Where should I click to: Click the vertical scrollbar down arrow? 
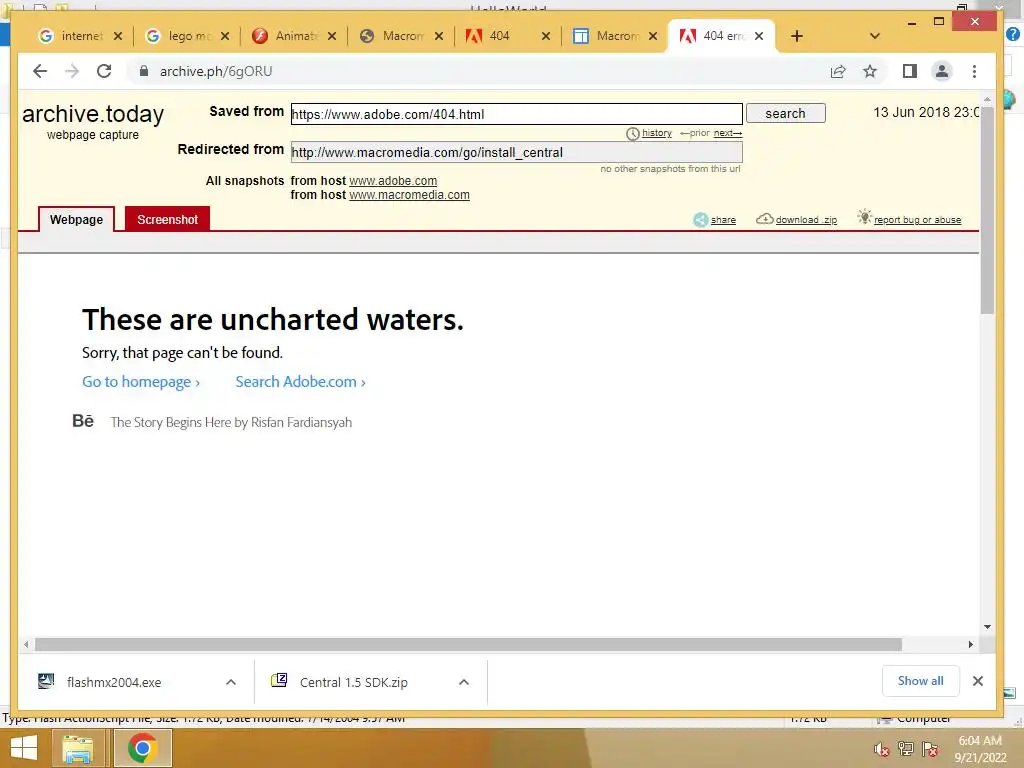click(x=987, y=627)
